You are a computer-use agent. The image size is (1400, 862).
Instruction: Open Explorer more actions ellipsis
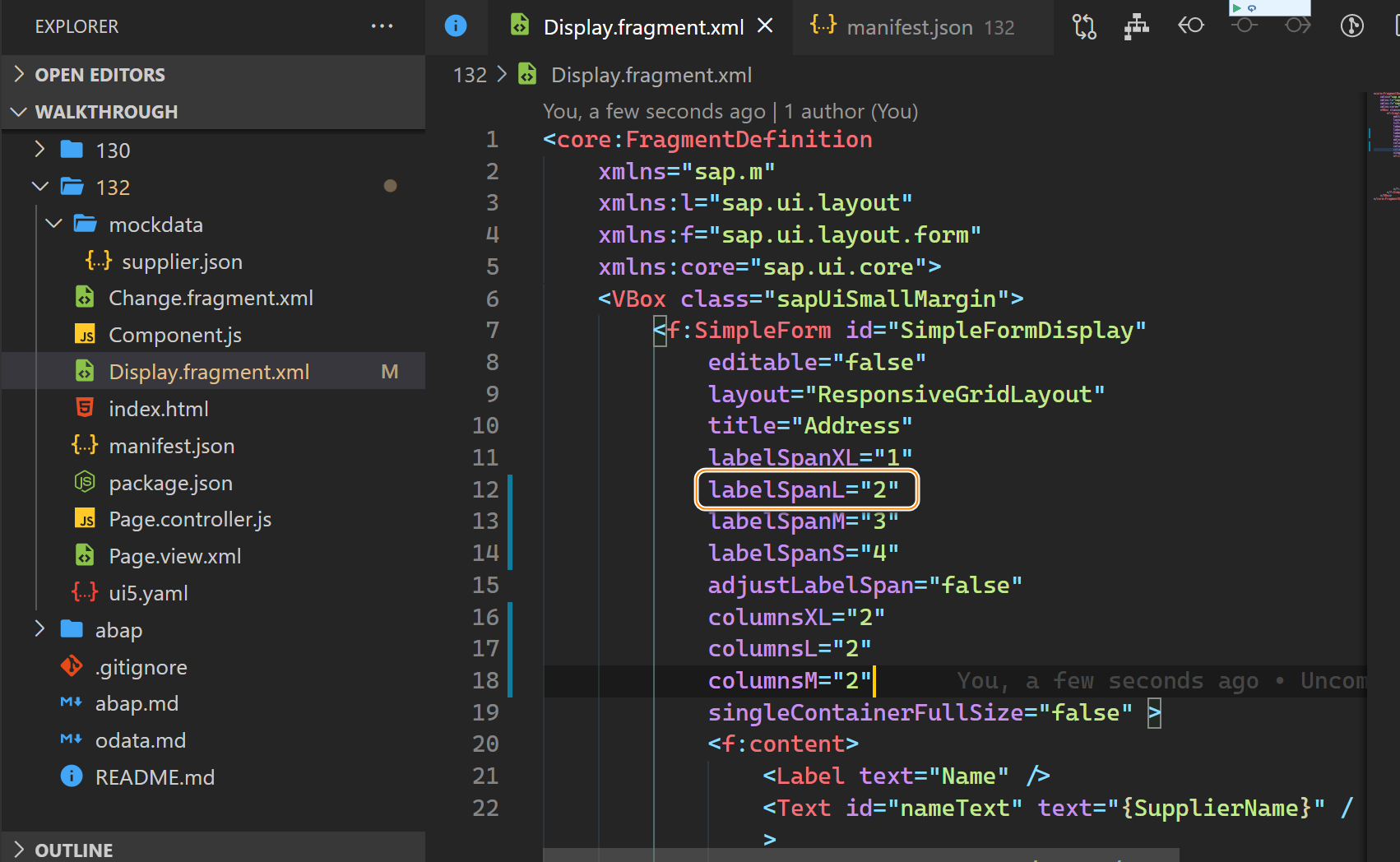pyautogui.click(x=382, y=26)
